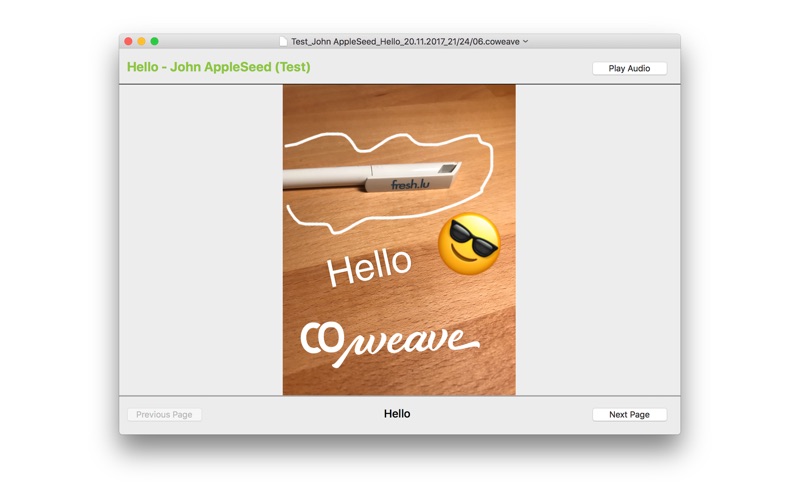Click the green Hello - John AppleSeed heading
Image resolution: width=800 pixels, height=500 pixels.
click(x=218, y=67)
